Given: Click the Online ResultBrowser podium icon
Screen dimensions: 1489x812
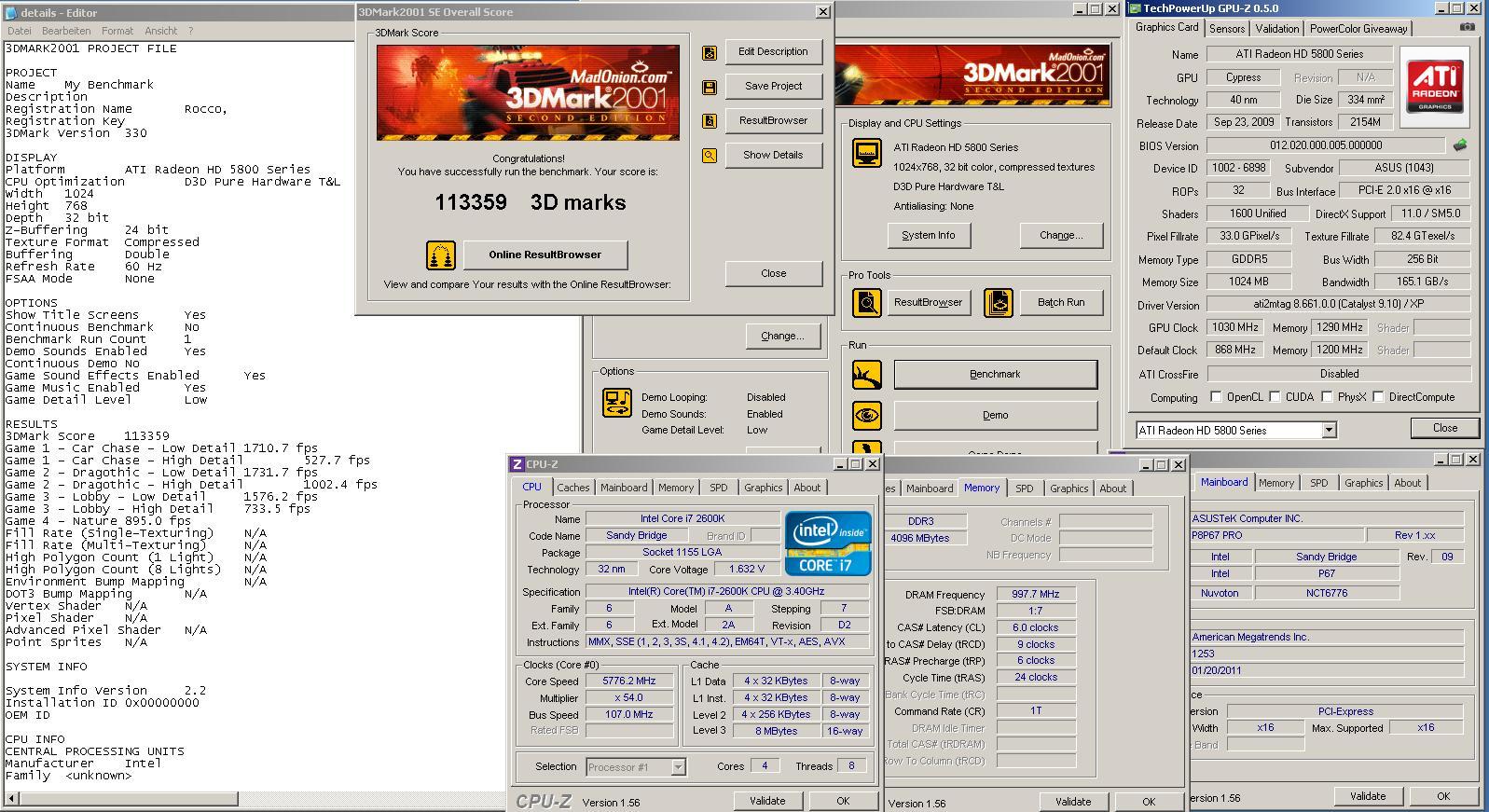Looking at the screenshot, I should click(x=441, y=255).
